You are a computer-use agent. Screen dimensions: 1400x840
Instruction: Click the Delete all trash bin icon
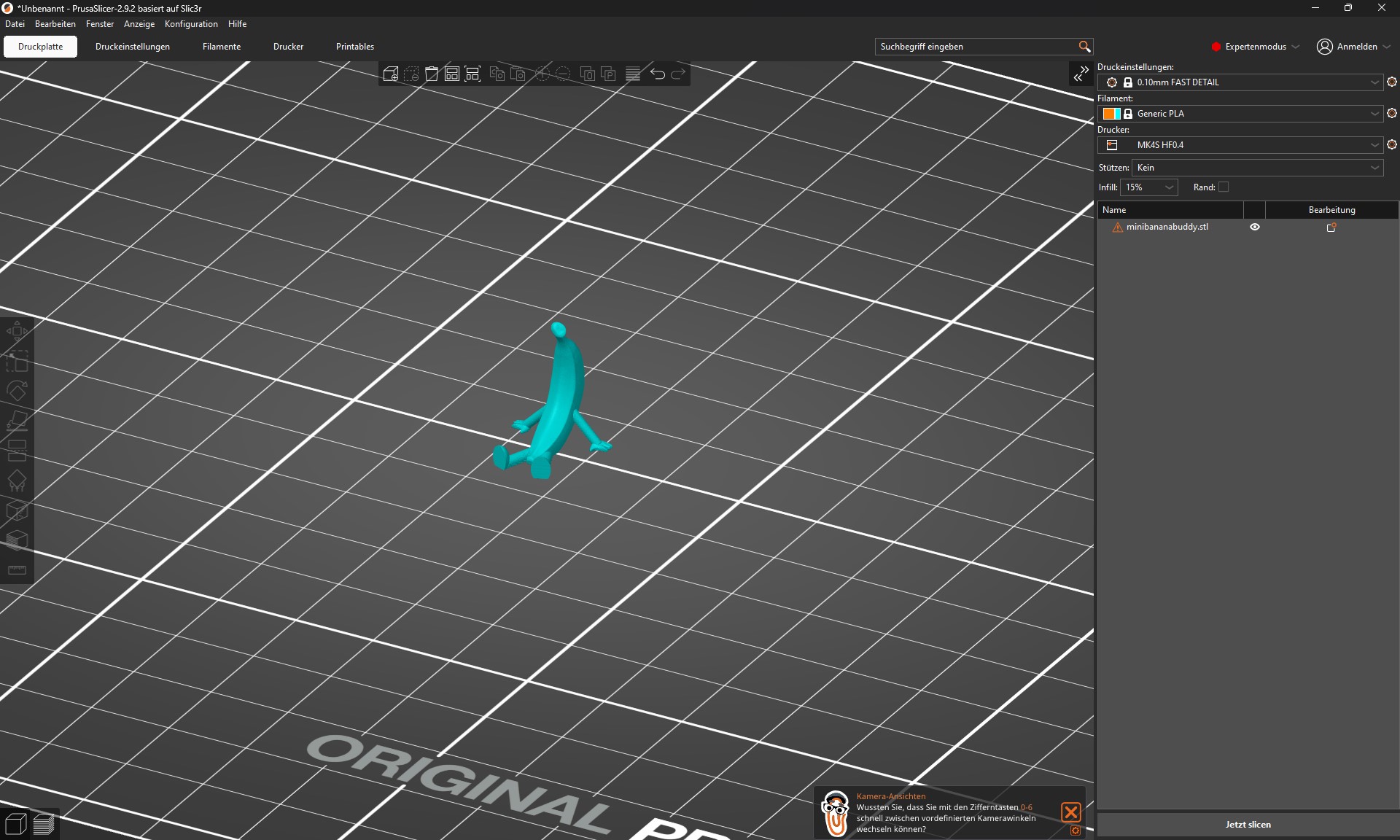coord(432,74)
